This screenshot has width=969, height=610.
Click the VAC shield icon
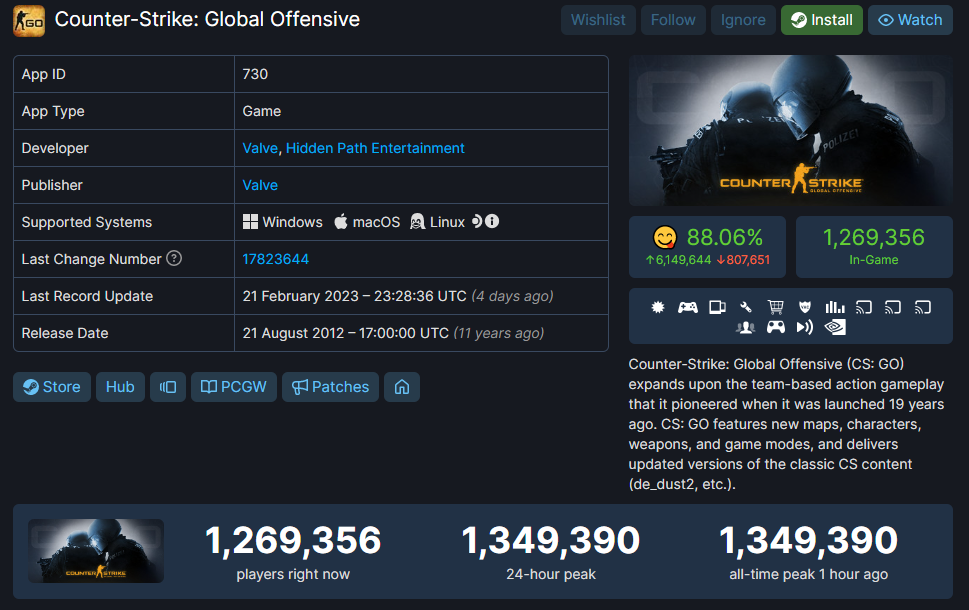click(x=805, y=307)
